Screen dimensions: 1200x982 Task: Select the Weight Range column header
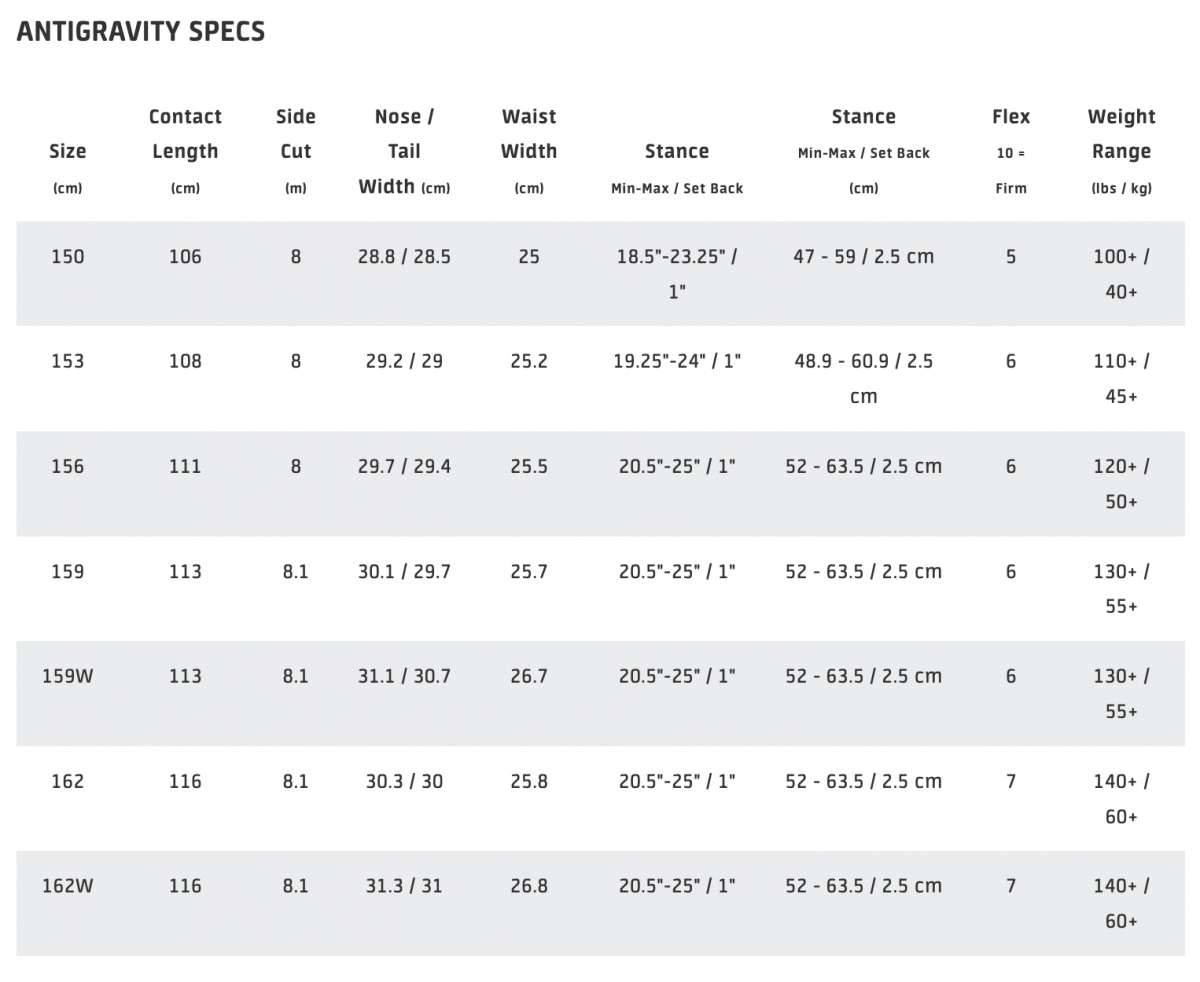coord(1121,151)
